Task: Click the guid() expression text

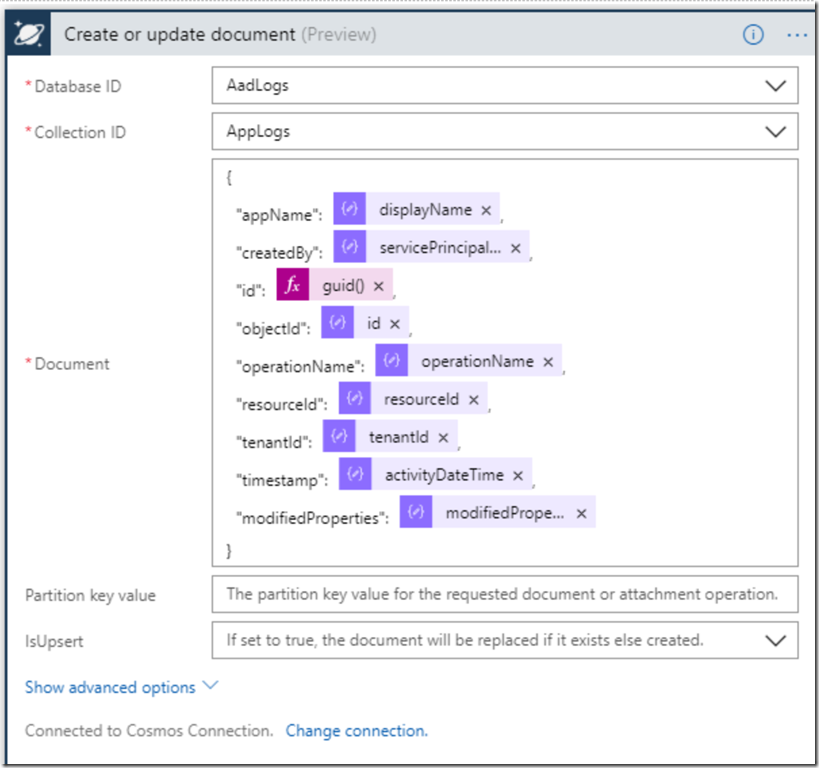Action: click(343, 286)
